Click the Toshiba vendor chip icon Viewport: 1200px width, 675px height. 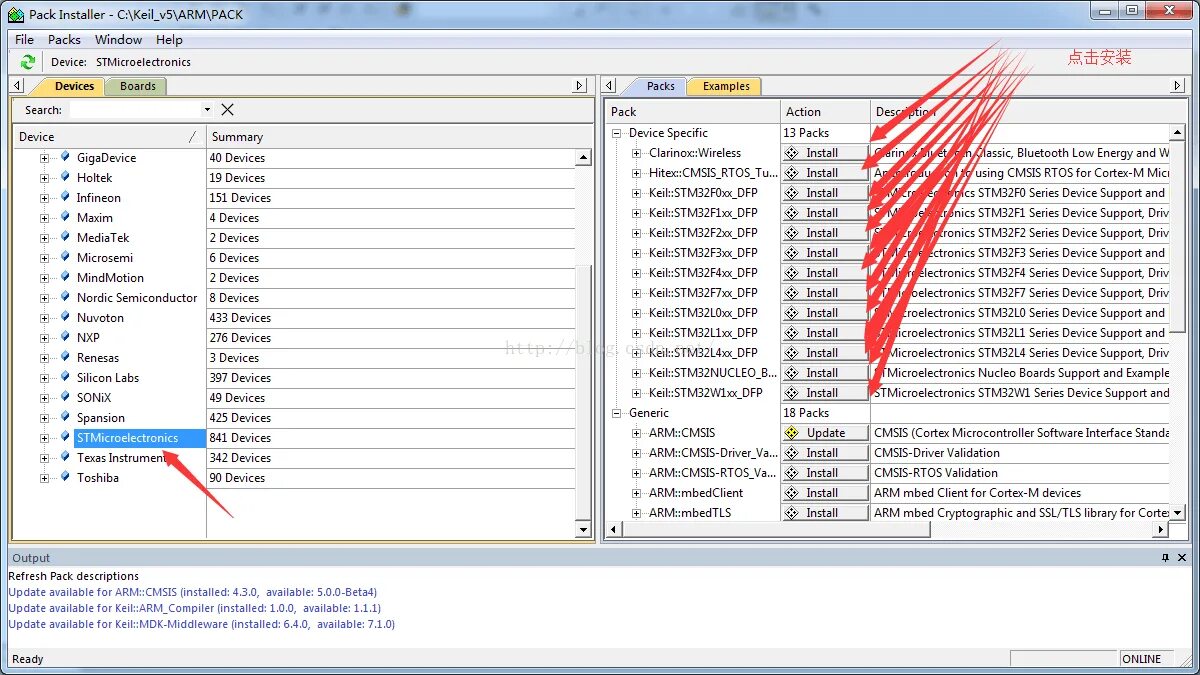coord(65,477)
